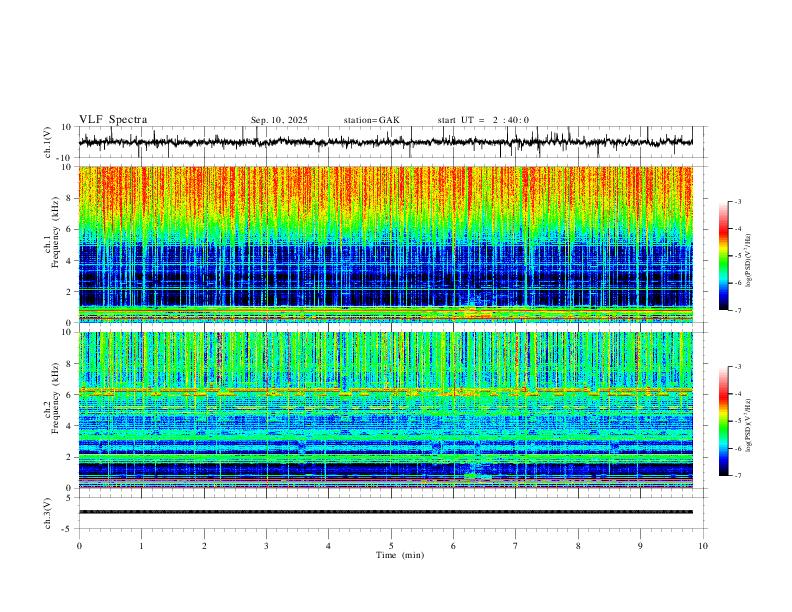Click time axis tick label "3"
Screen dimensions: 792x612
pos(266,546)
